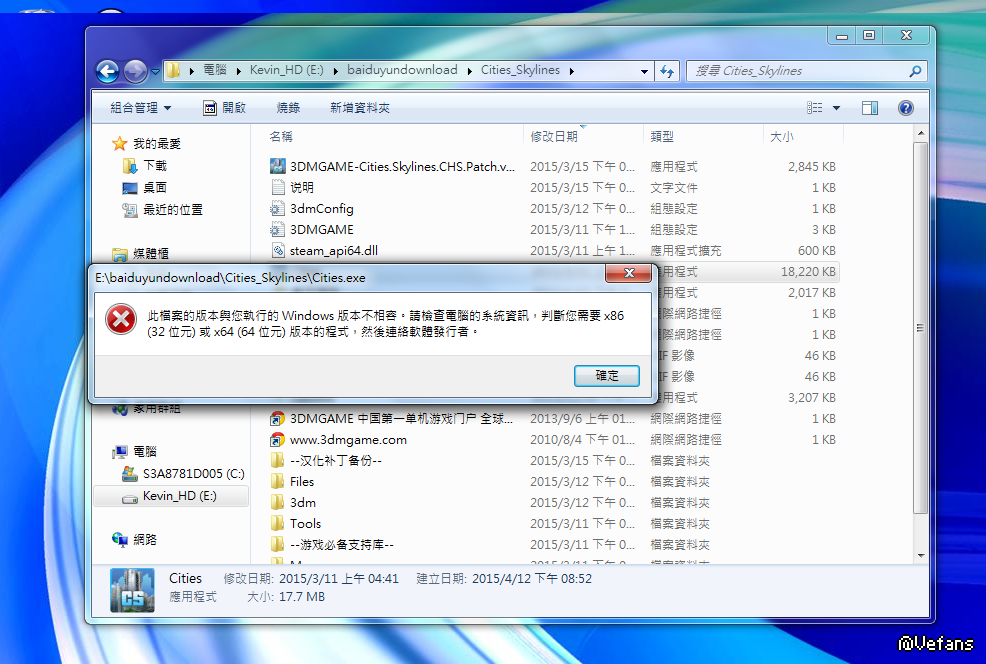Select the 3DMGAME config file icon
986x664 pixels.
[x=277, y=230]
